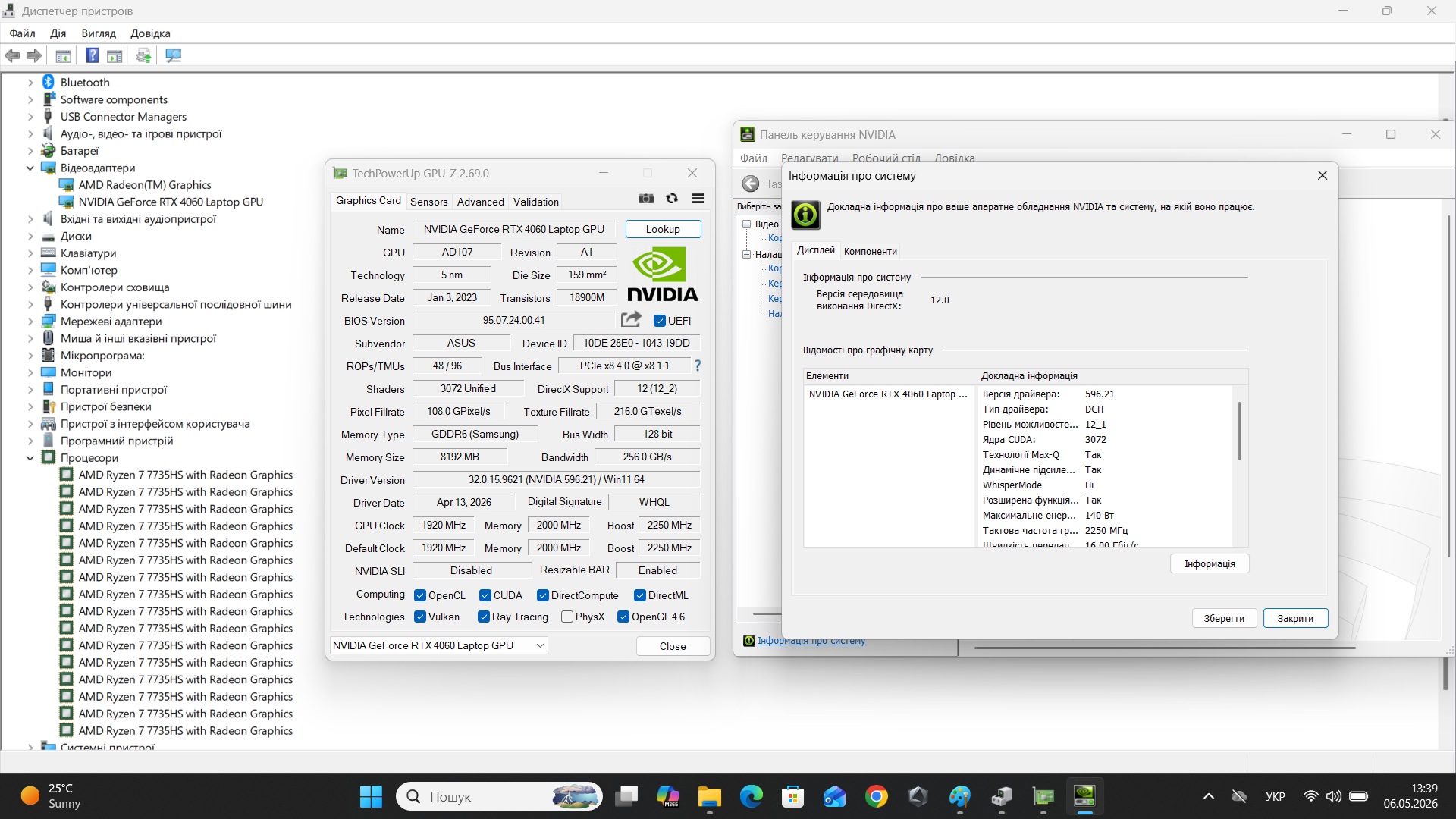
Task: Expand the Клавіатури category
Action: [x=30, y=253]
